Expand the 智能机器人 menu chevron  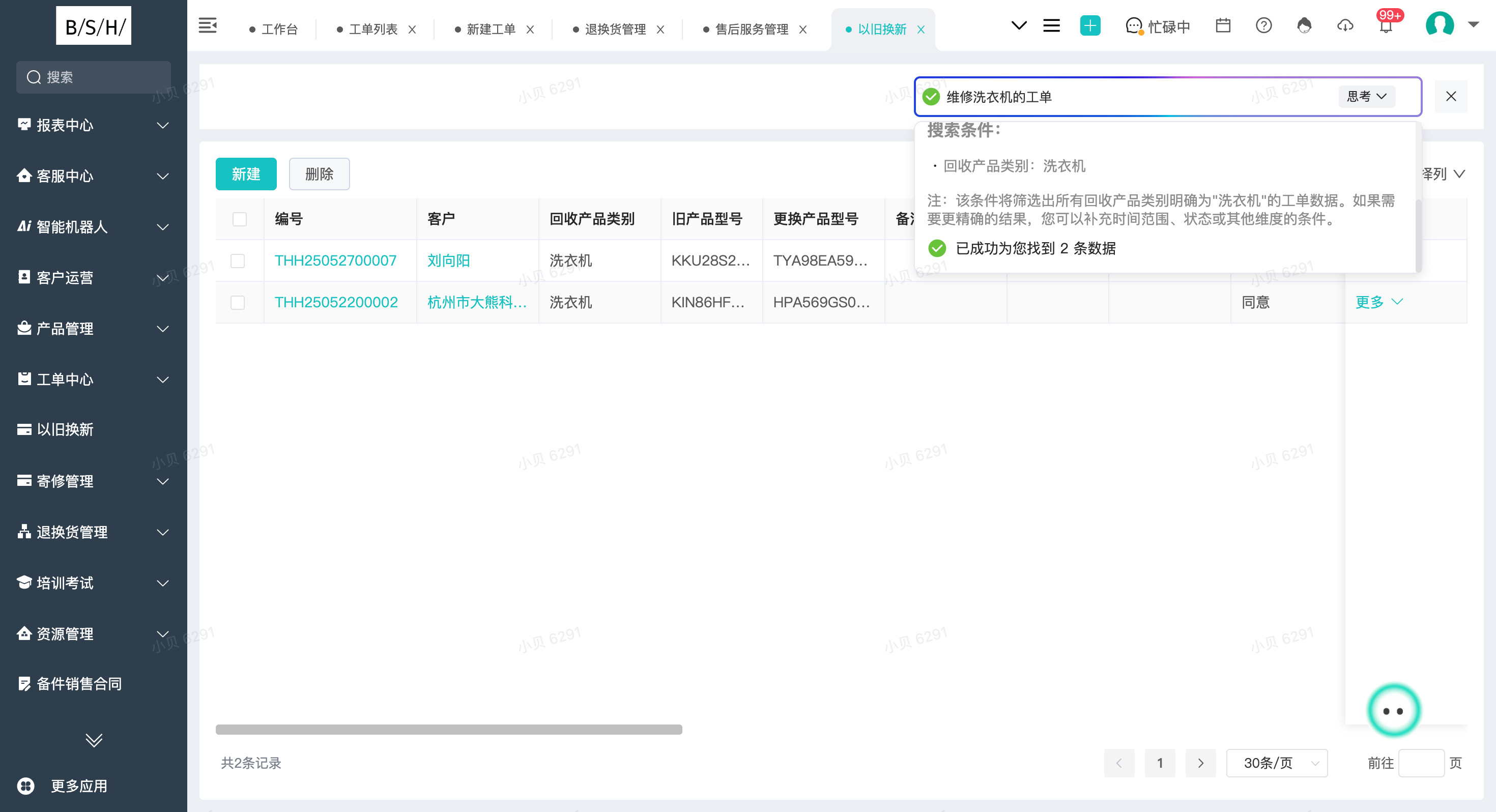[163, 227]
